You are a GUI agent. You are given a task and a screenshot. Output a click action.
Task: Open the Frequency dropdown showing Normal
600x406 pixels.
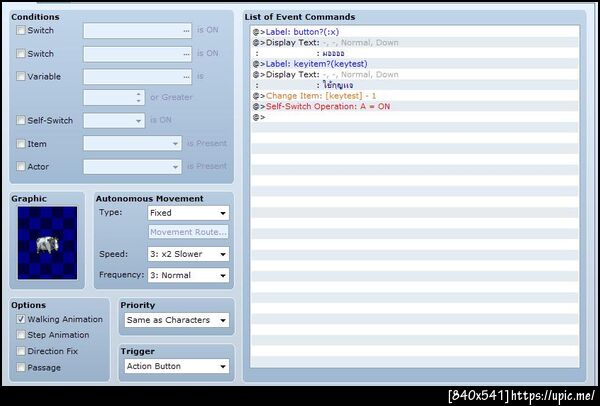[x=188, y=275]
